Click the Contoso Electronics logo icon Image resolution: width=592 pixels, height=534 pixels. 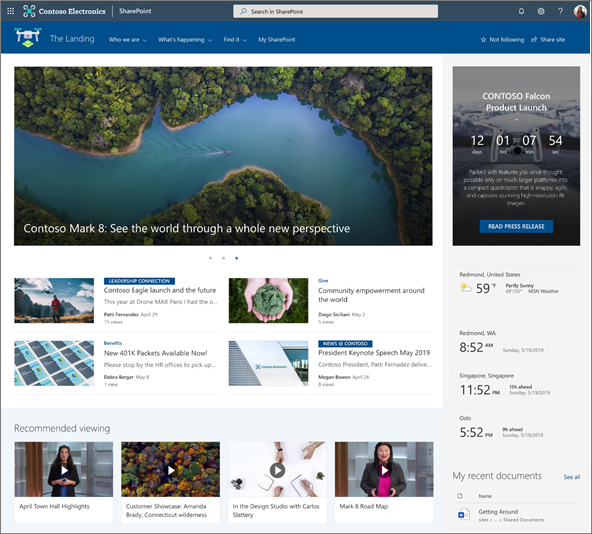(x=29, y=11)
